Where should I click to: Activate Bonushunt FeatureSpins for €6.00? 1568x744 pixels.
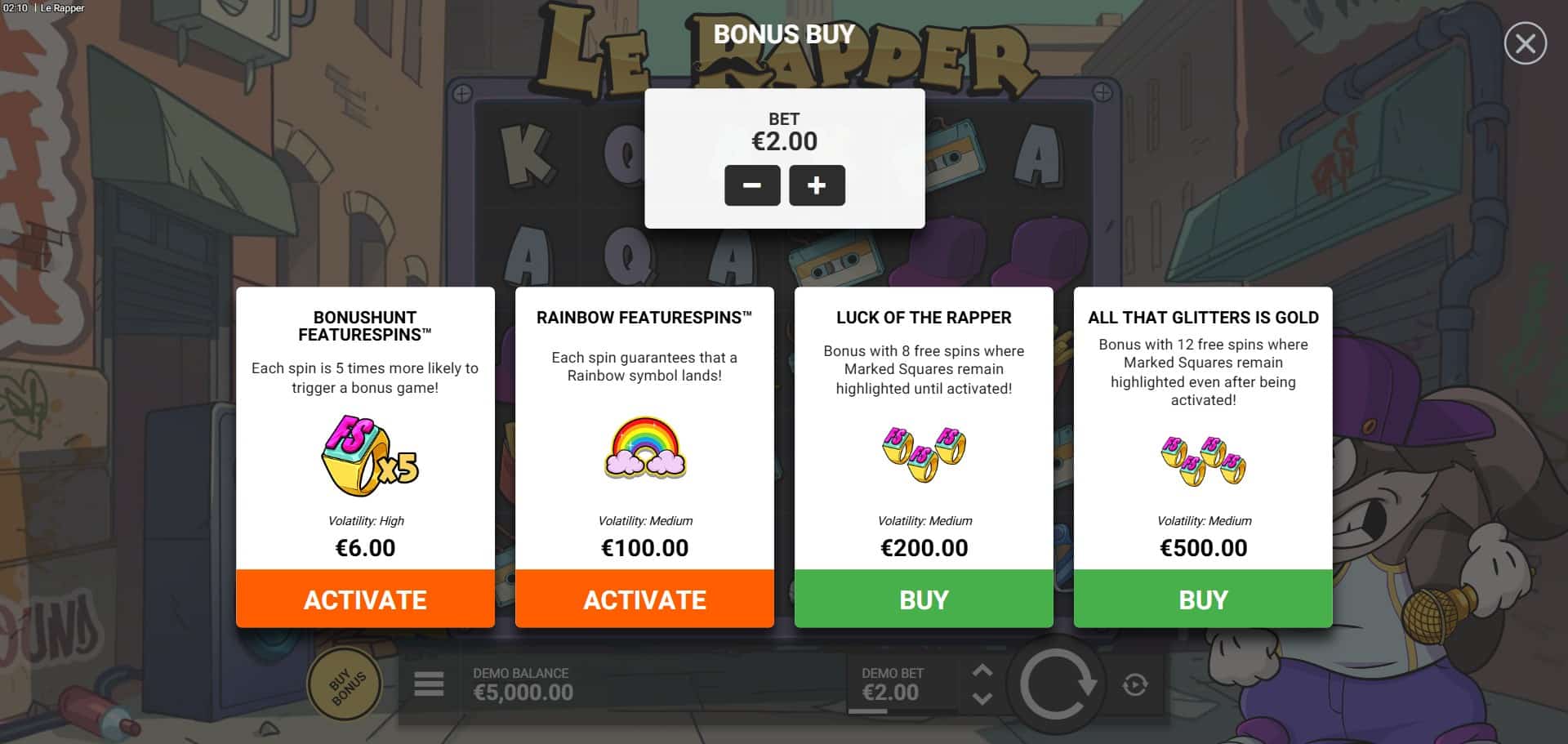[365, 599]
